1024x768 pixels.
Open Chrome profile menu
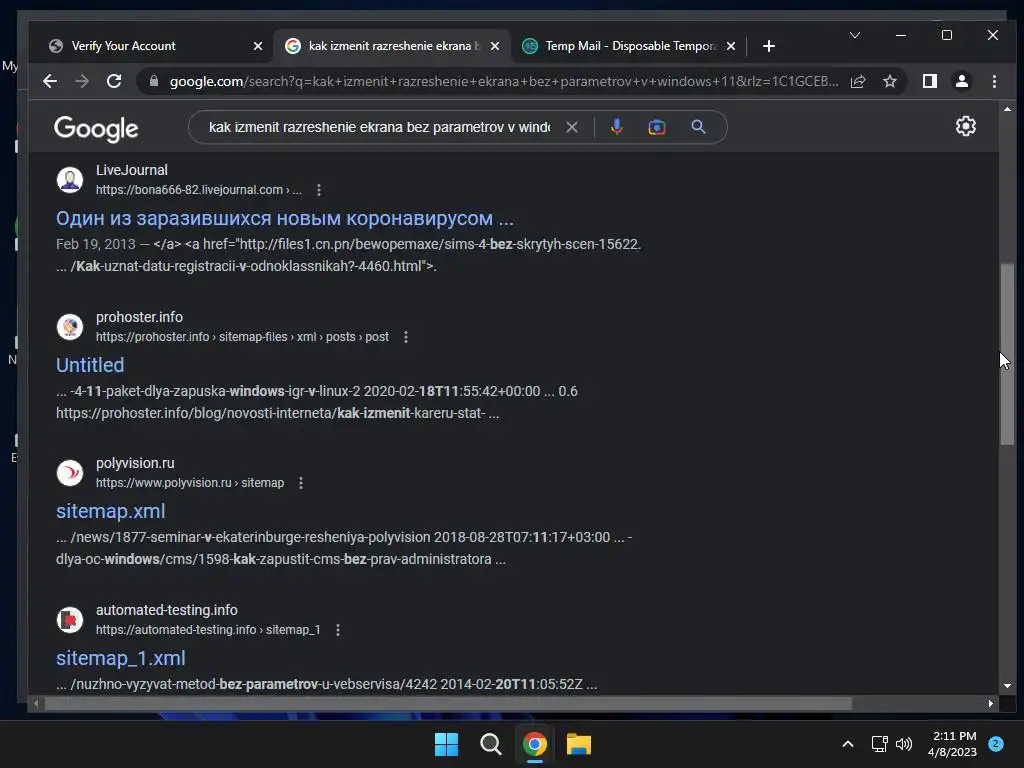[962, 81]
